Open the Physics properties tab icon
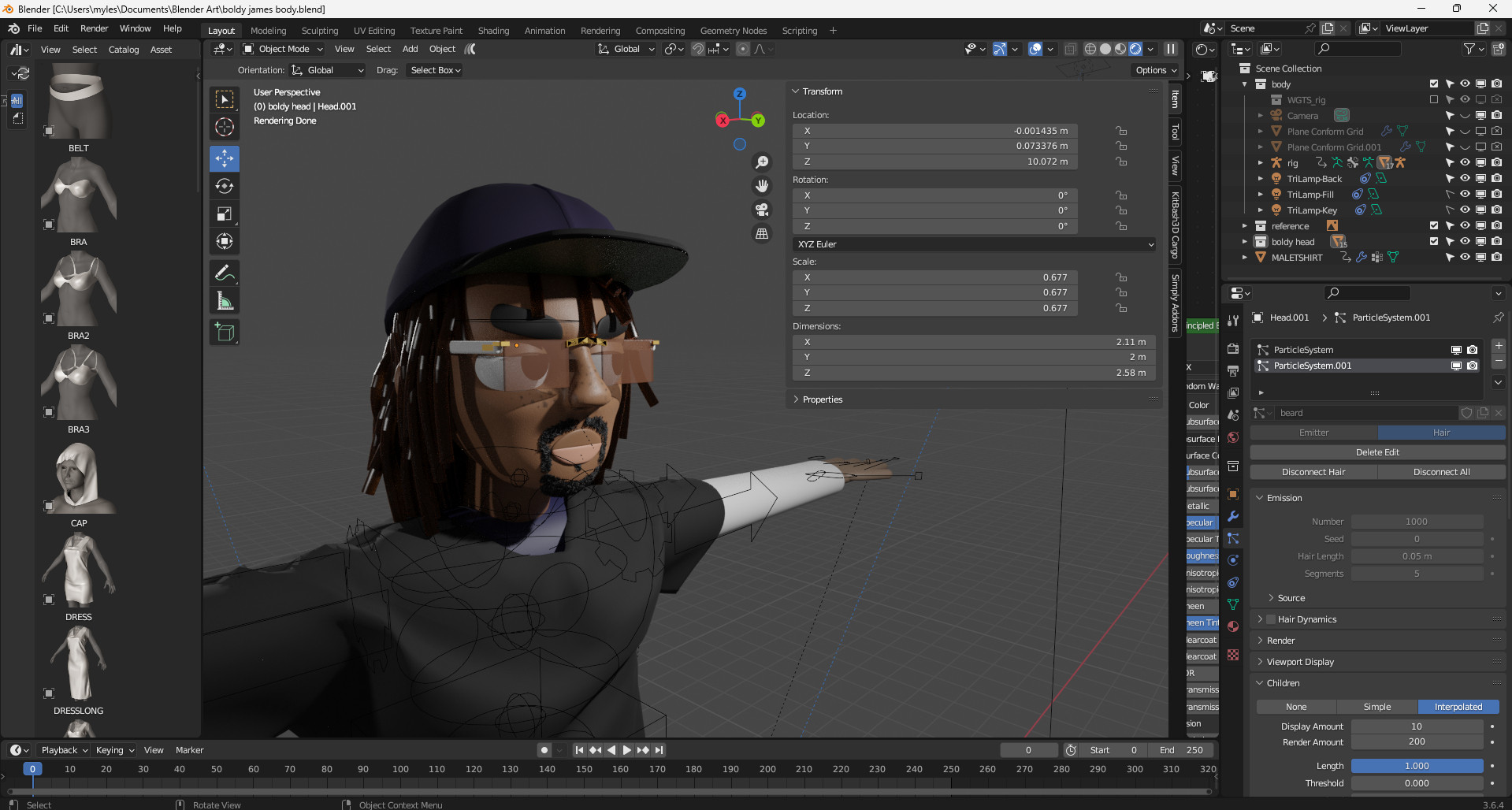Viewport: 1512px width, 810px height. pos(1233,560)
